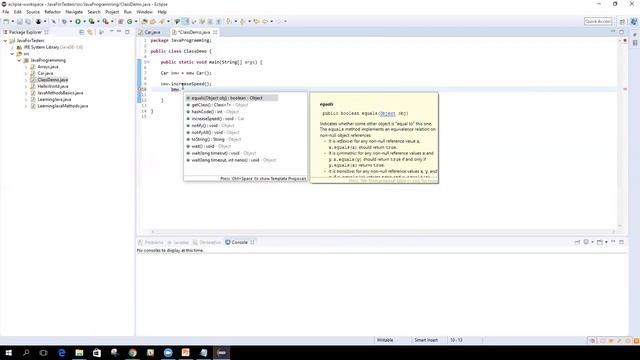Click the External Tools run icon
640x360 pixels.
pyautogui.click(x=106, y=21)
